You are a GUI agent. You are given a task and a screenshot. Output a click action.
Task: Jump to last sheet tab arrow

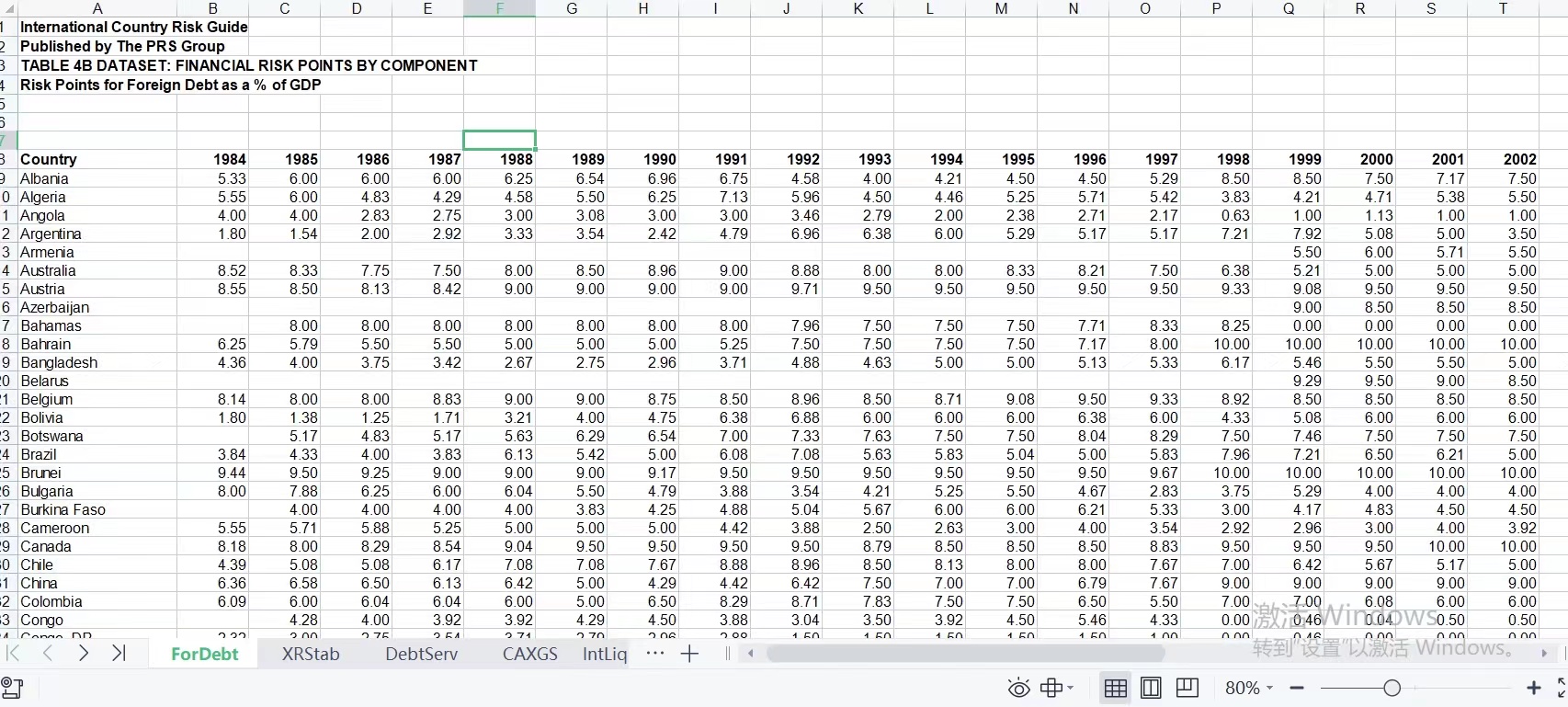(x=119, y=654)
